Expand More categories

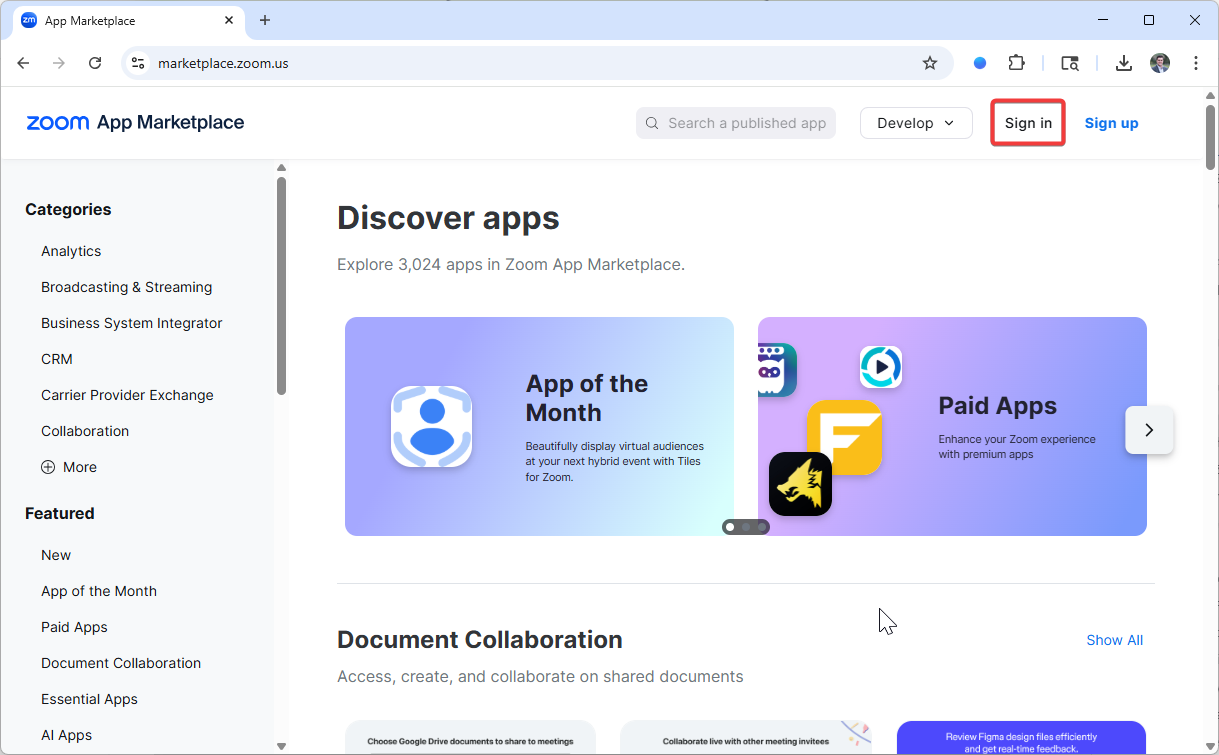(x=69, y=467)
